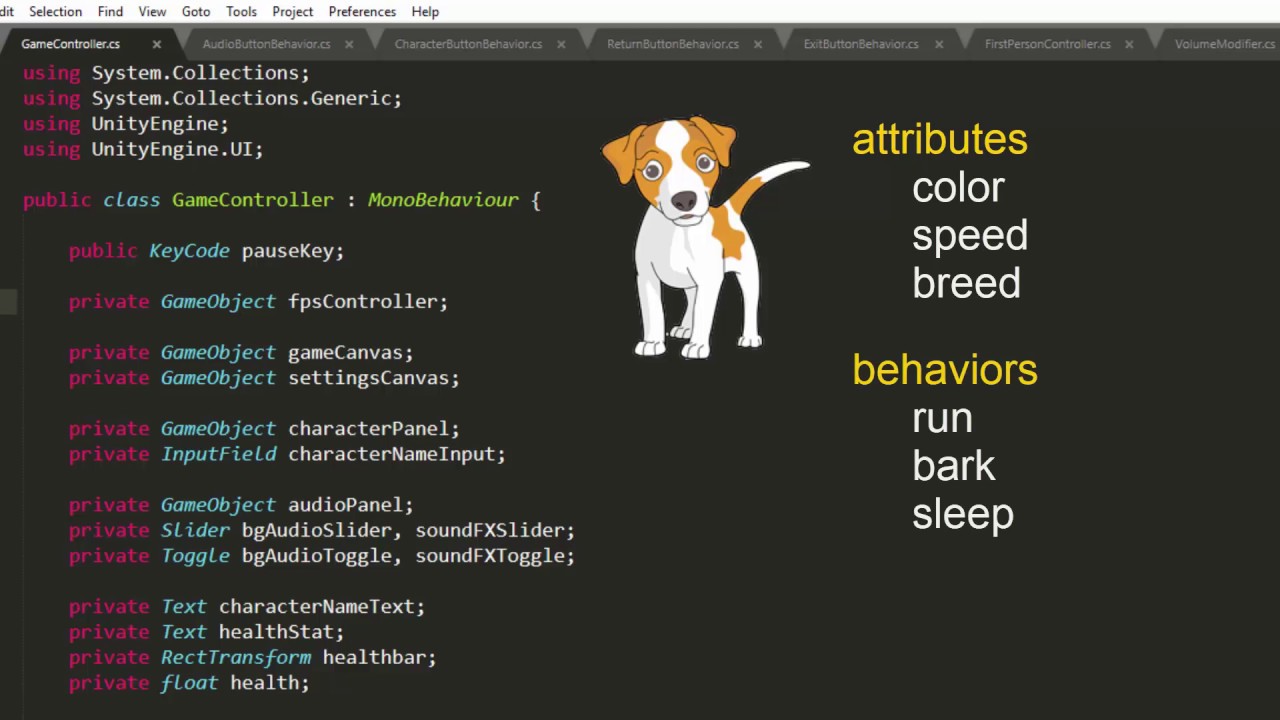This screenshot has height=720, width=1280.
Task: Switch to the CharacterButtonBehavior.cs tab
Action: [468, 44]
